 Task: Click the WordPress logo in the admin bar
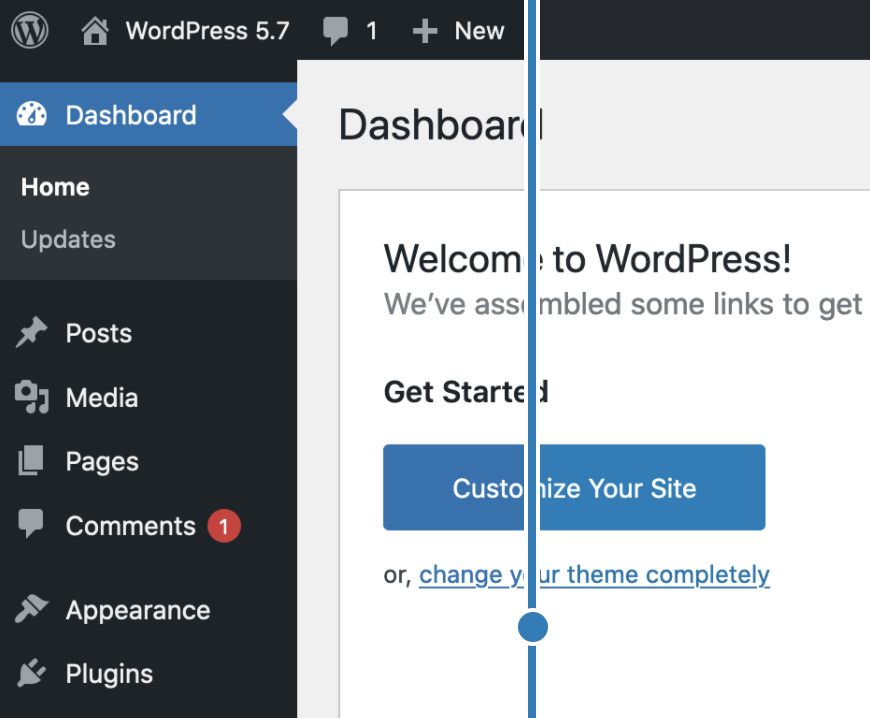tap(30, 31)
